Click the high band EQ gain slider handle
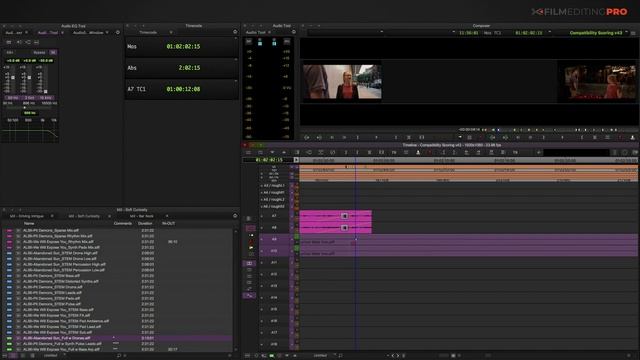This screenshot has height=360, width=640. 45,91
